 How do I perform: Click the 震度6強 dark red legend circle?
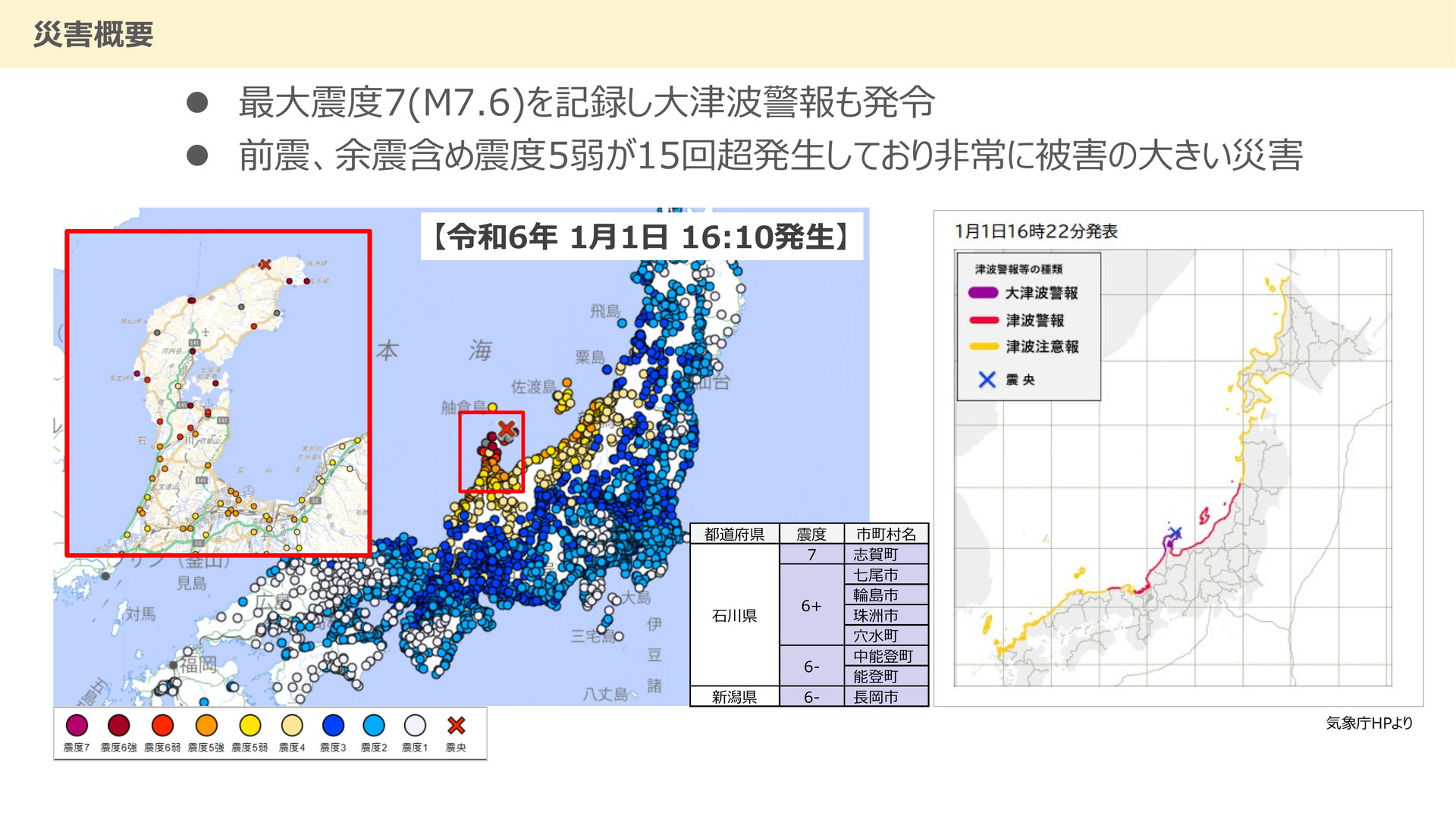(x=119, y=726)
